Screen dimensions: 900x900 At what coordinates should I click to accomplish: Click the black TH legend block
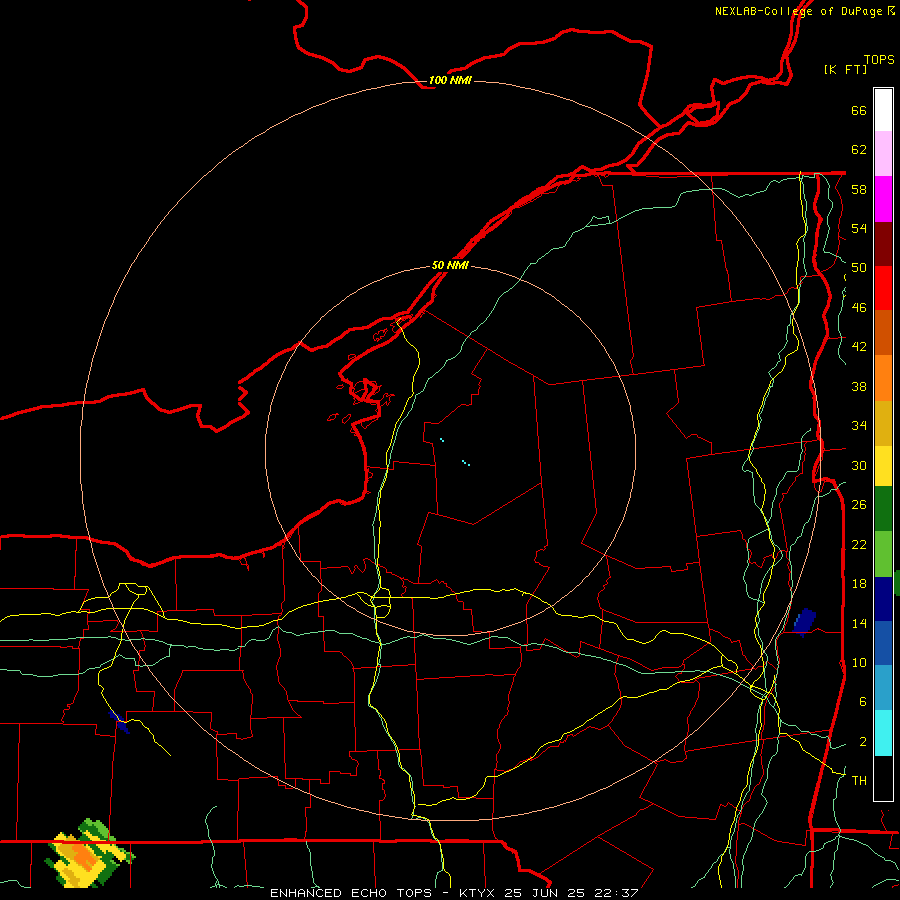pyautogui.click(x=883, y=778)
